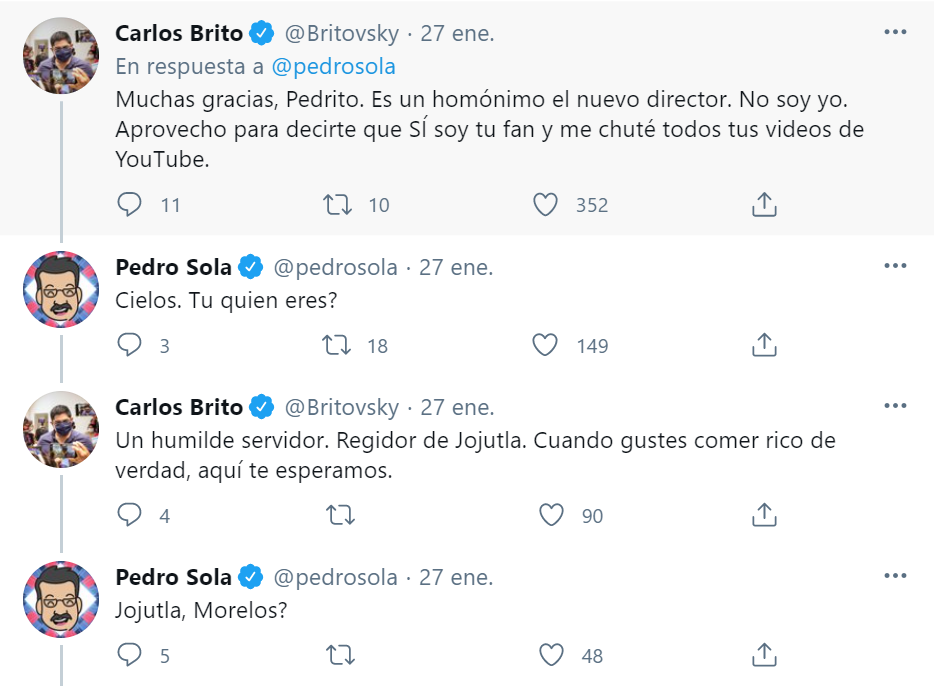Open the 27 ene. timestamp on "Jojutla, Morelos?"

456,577
